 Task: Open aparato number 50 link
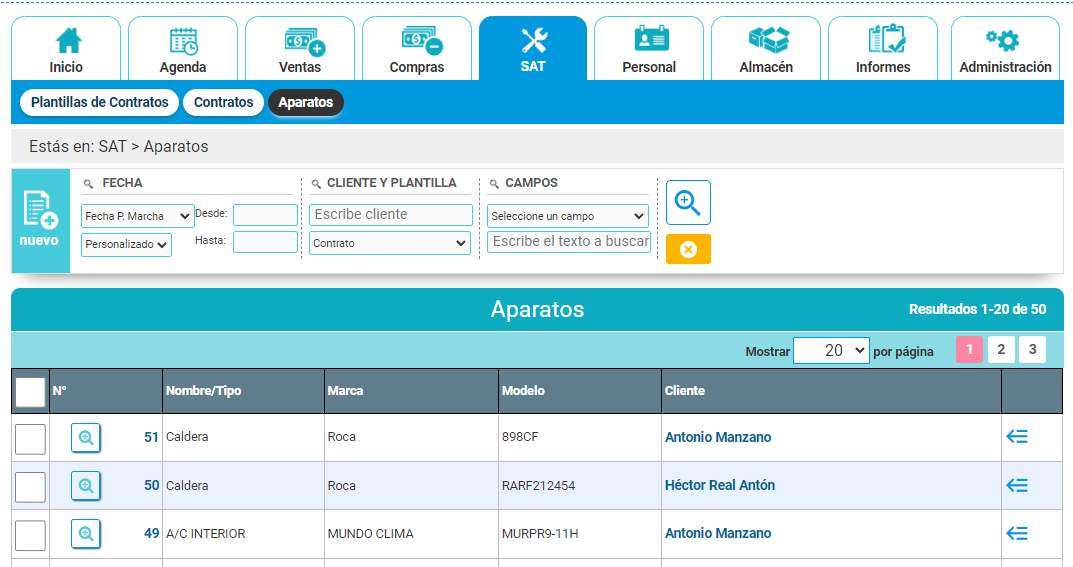click(x=151, y=485)
